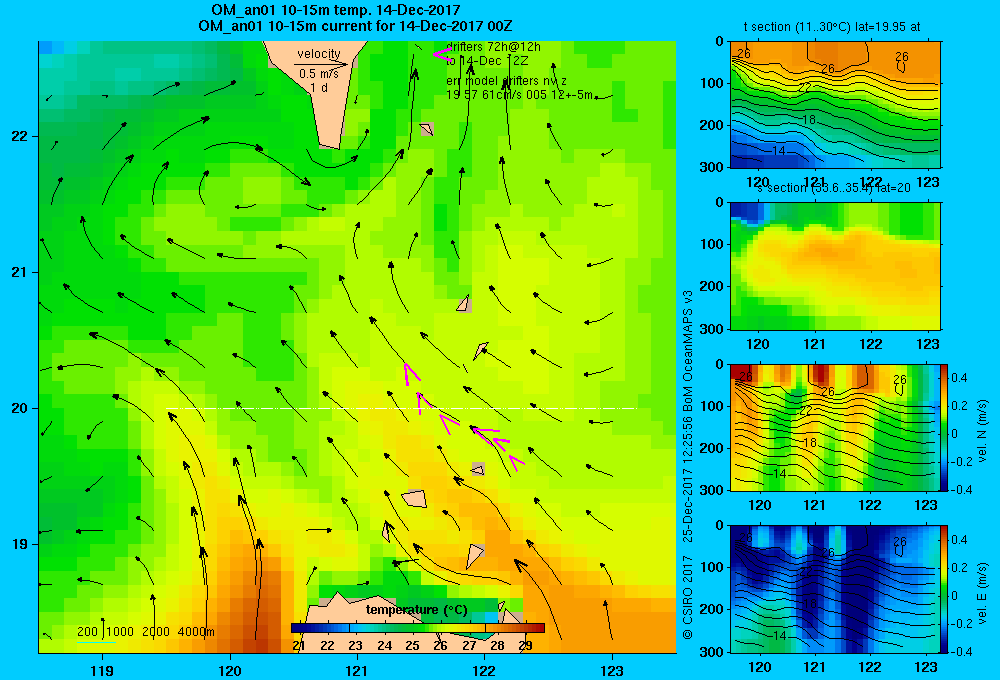Screen dimensions: 1000x680
Task: Click the vertical "© CSIRO 2017" copyright text
Action: [x=688, y=597]
